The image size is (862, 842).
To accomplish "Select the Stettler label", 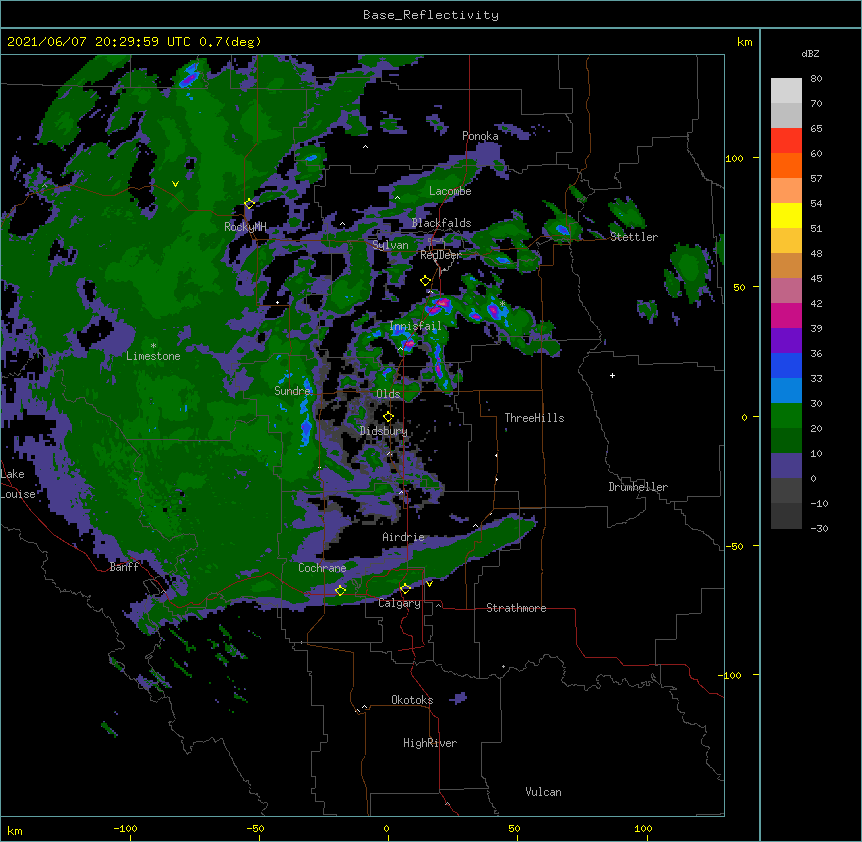I will [x=634, y=237].
